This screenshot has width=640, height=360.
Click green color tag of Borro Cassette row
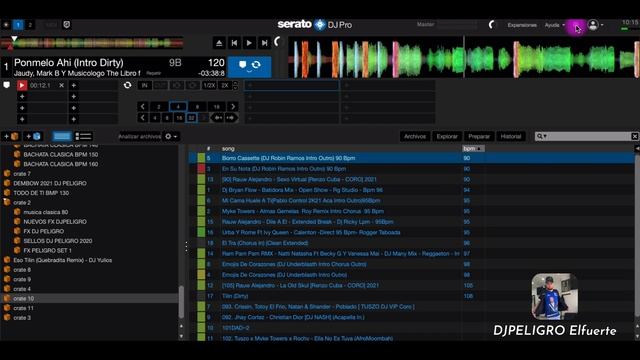(x=201, y=158)
